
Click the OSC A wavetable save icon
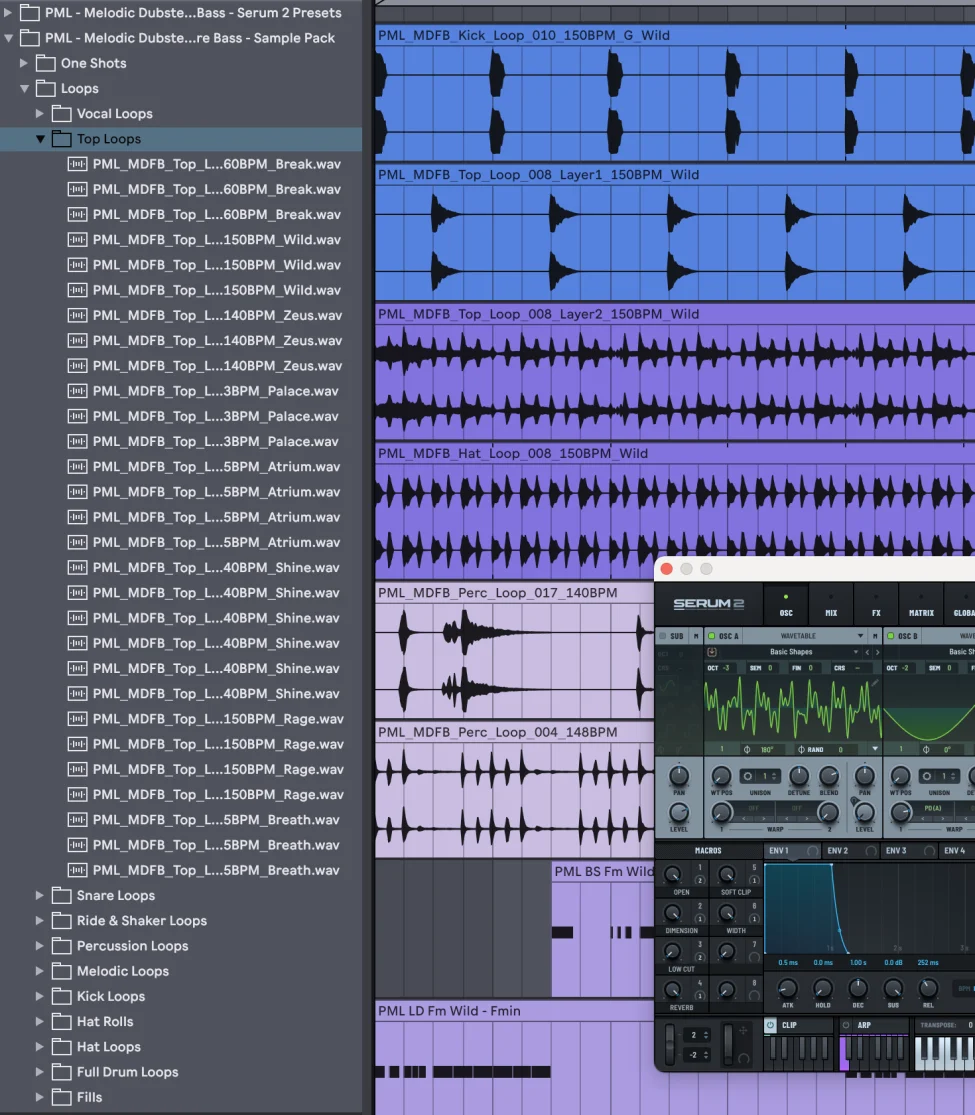click(712, 652)
